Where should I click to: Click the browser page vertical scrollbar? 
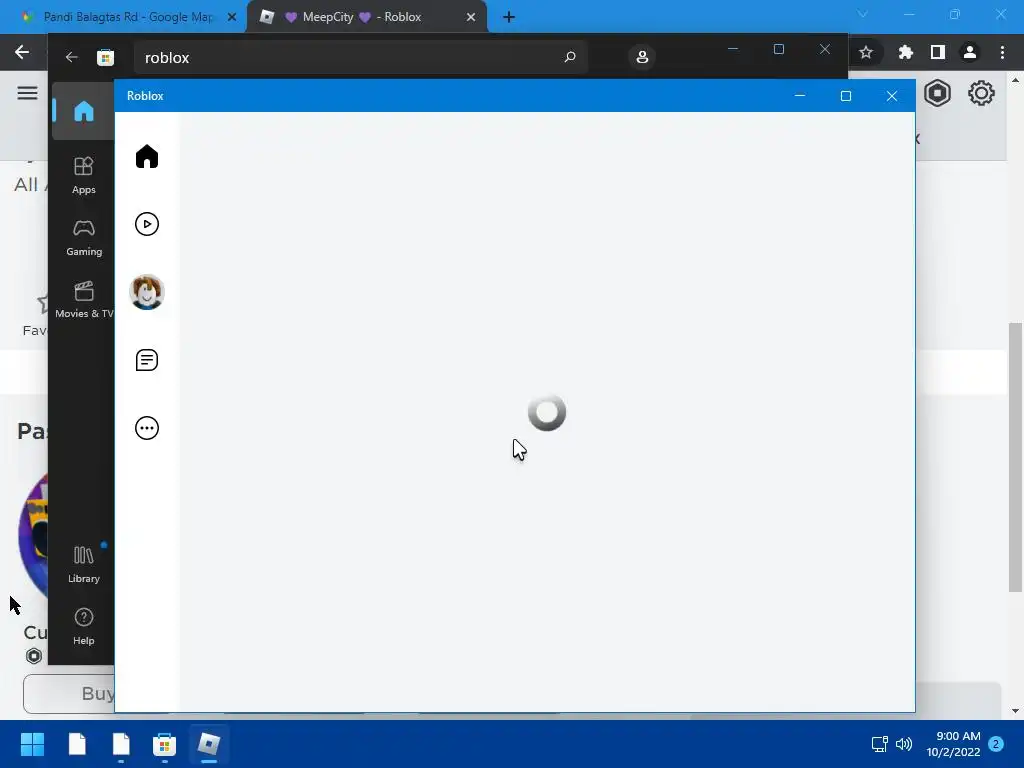pos(1015,457)
